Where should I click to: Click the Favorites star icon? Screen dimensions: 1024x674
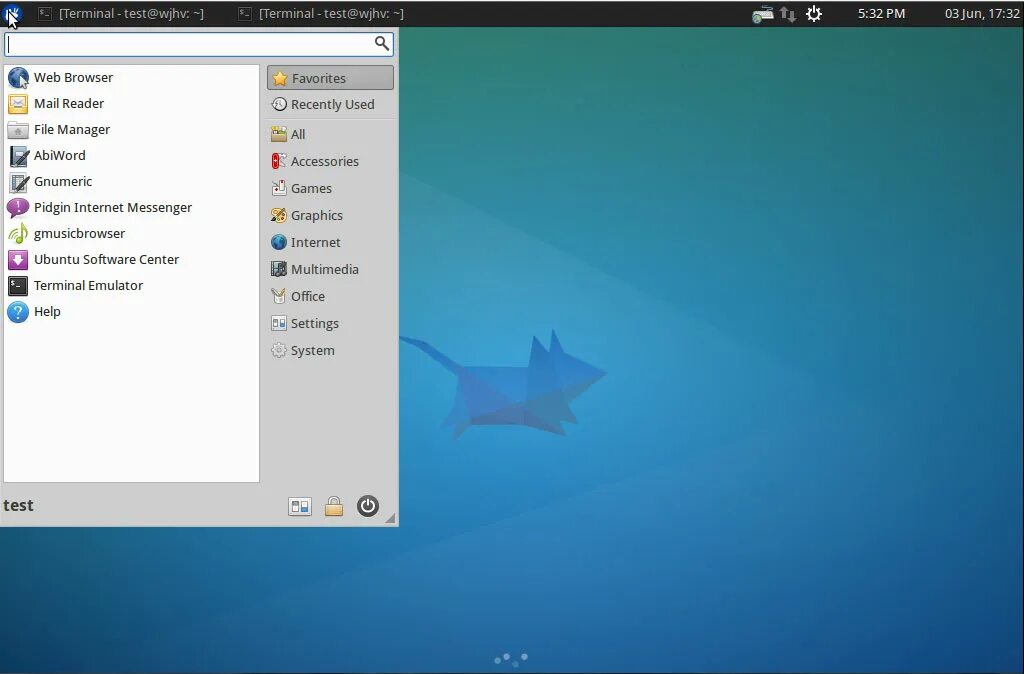click(280, 78)
